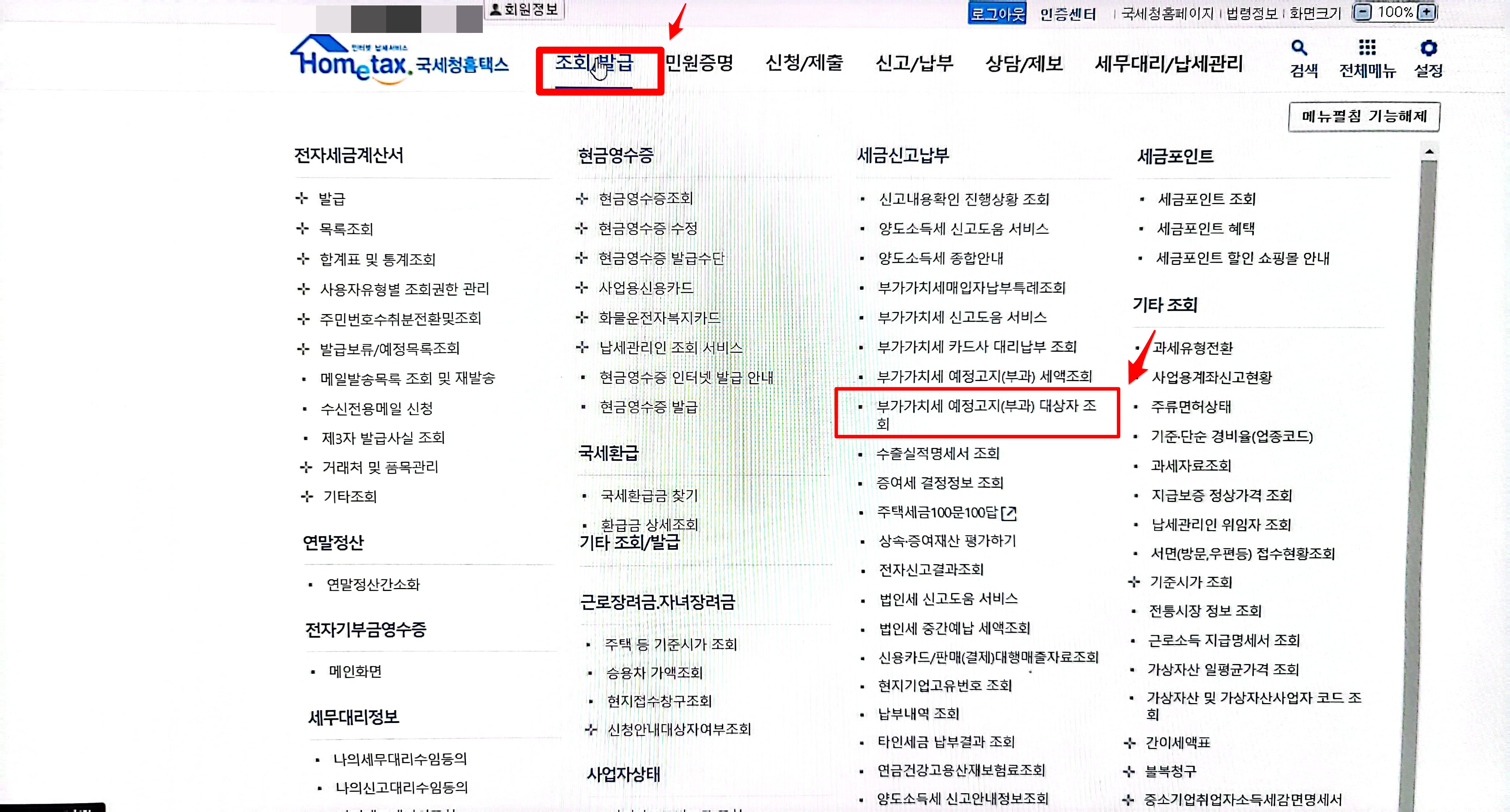The width and height of the screenshot is (1510, 812).
Task: Expand the 발급 item under 전자세금계산서
Action: tap(302, 199)
